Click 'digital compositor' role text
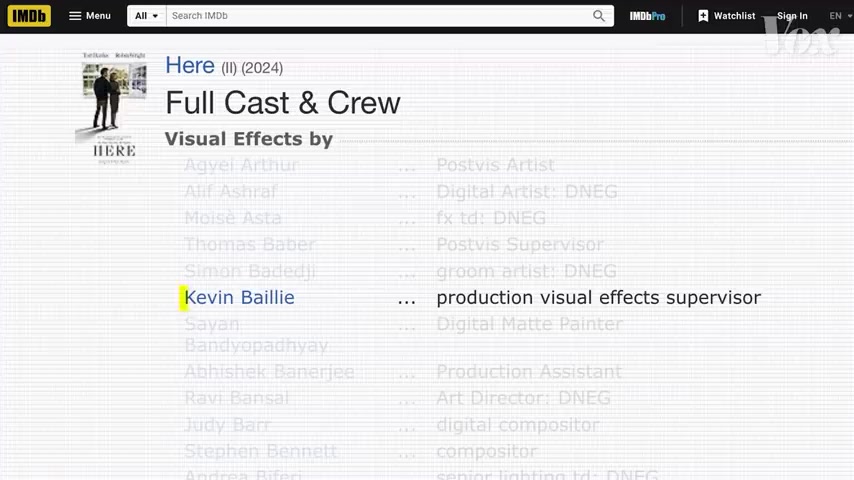Viewport: 854px width, 480px height. [518, 424]
